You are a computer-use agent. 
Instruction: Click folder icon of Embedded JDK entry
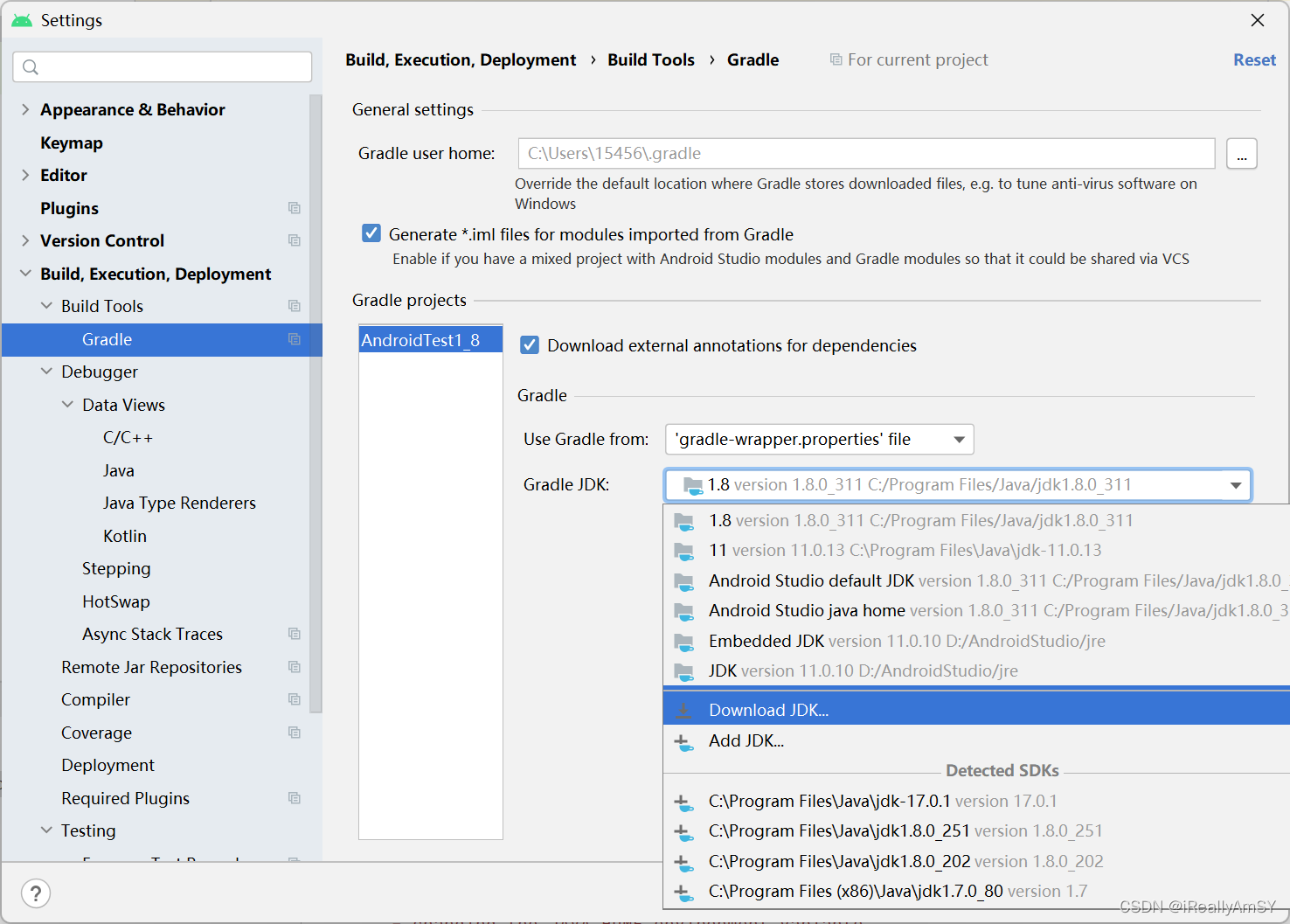point(684,642)
